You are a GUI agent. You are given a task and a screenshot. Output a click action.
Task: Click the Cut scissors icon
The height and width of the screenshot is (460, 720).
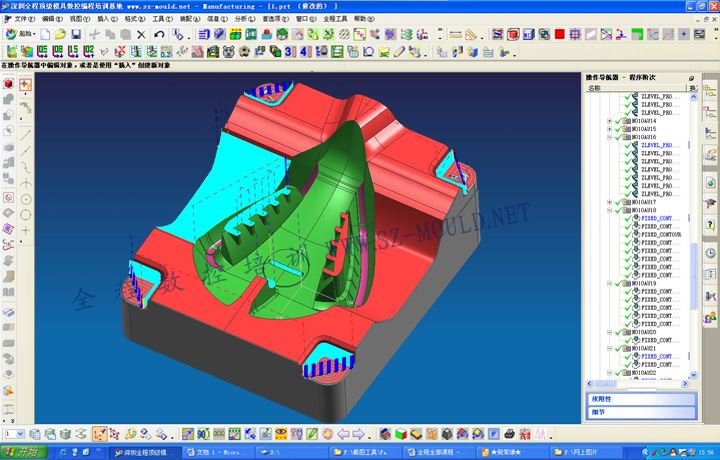94,34
